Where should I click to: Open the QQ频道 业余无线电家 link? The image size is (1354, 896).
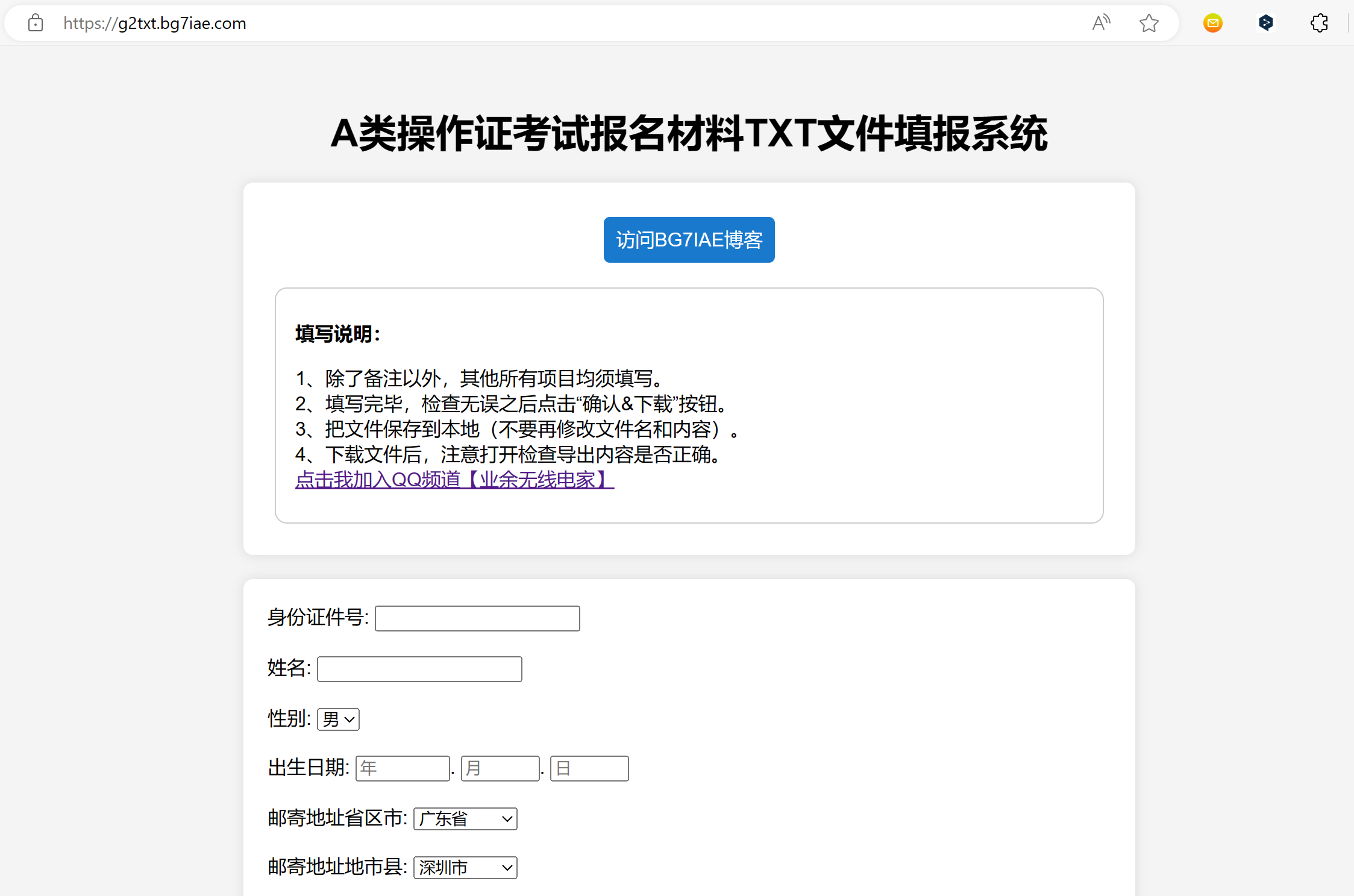tap(454, 480)
